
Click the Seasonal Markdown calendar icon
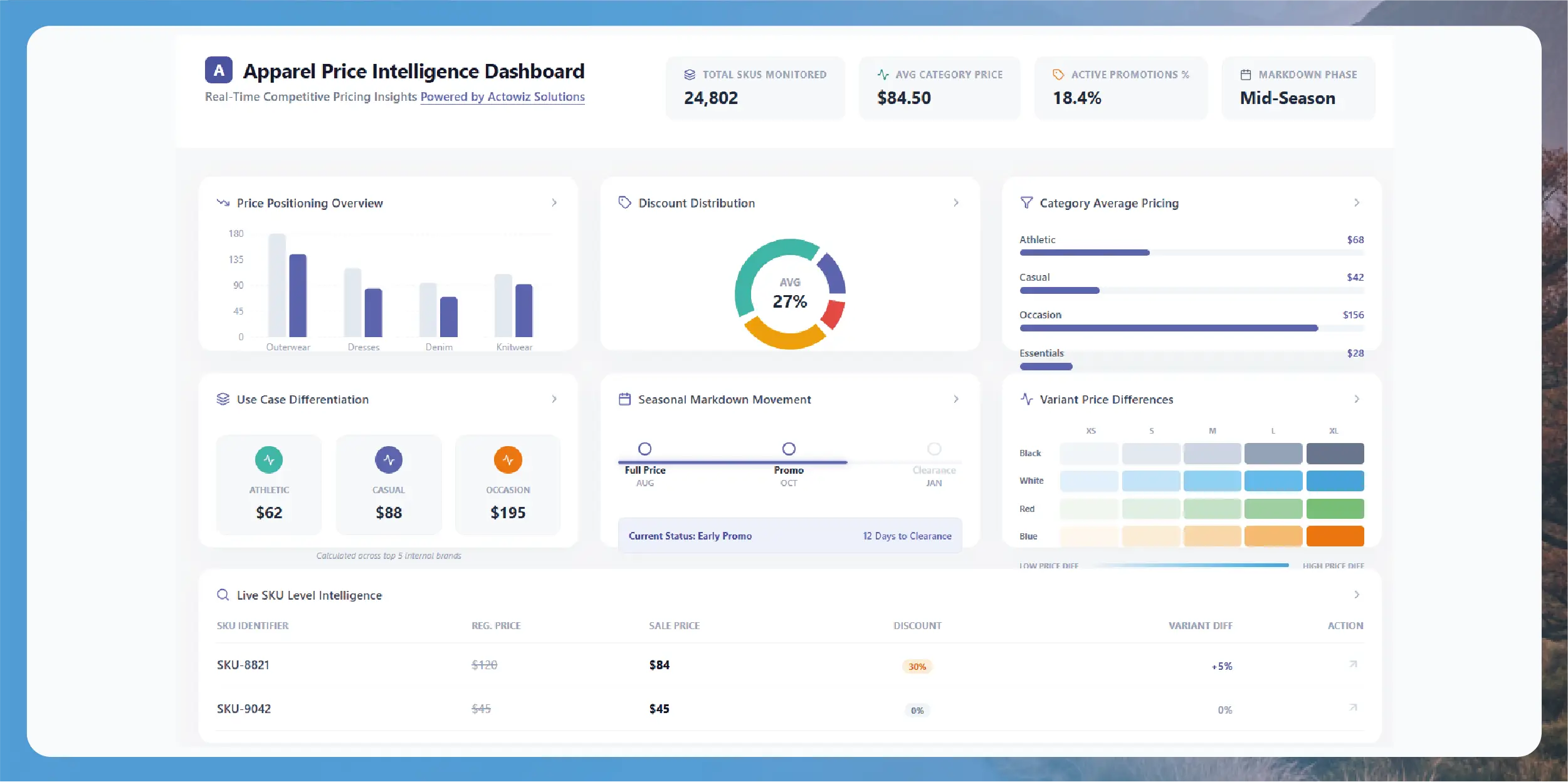(x=624, y=399)
